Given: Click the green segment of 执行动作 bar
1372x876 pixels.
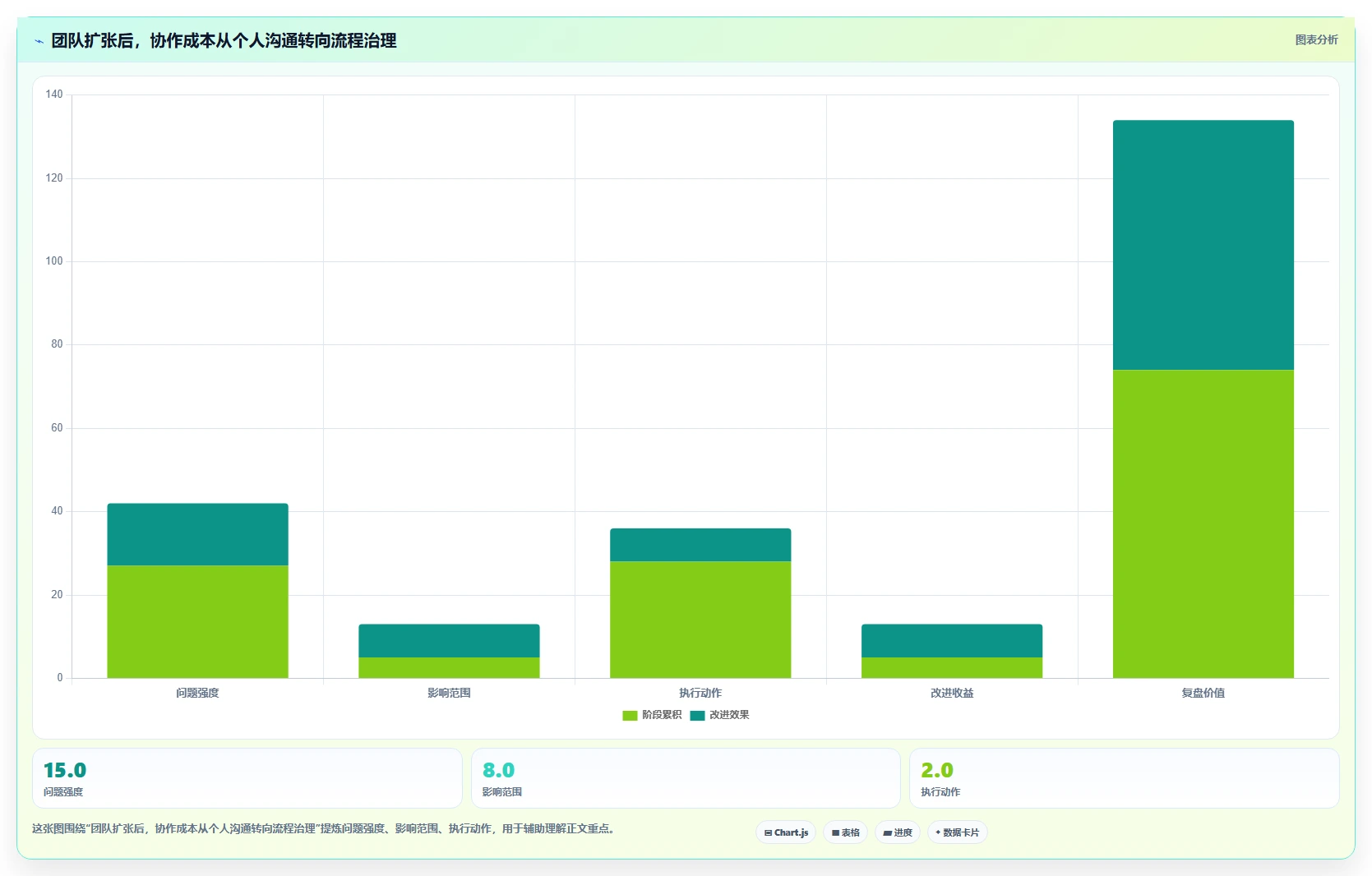Looking at the screenshot, I should [700, 620].
